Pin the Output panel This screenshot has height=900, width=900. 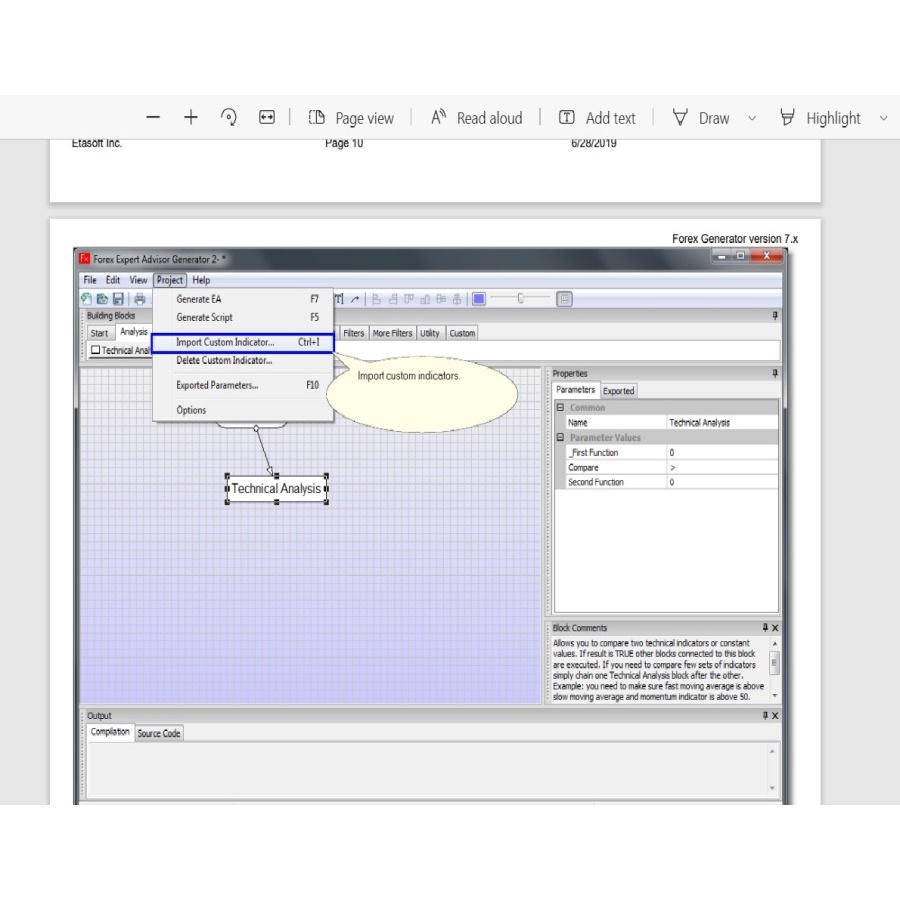click(765, 715)
